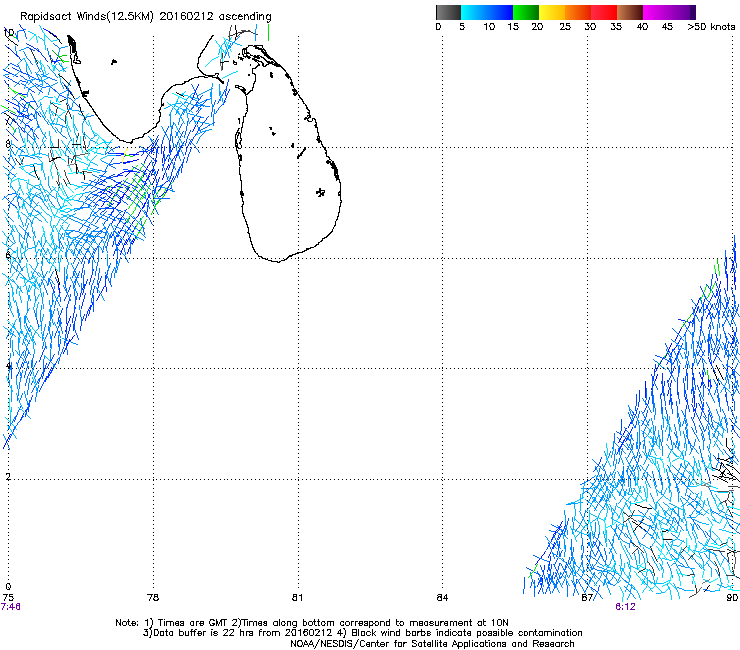Click the title 'Rapidsact Winds(12.5KM) 20160212 ascending'
This screenshot has width=740, height=650.
(x=146, y=17)
